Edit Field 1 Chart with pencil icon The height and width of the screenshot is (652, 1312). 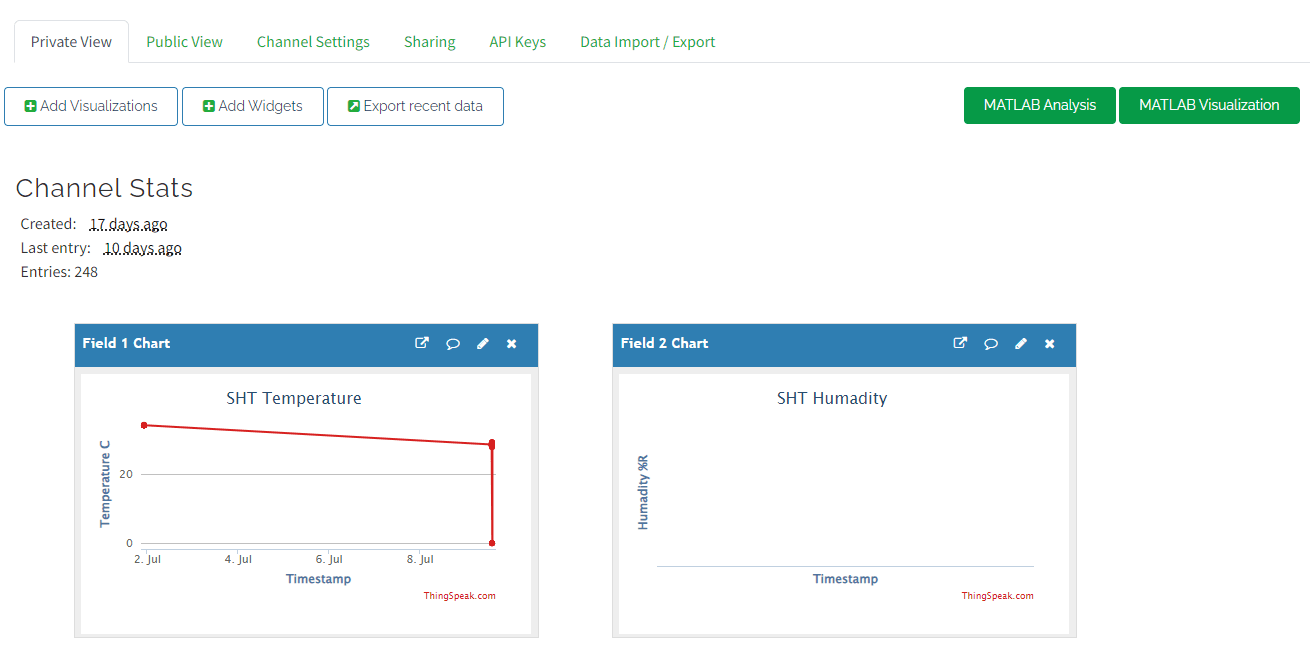[483, 343]
